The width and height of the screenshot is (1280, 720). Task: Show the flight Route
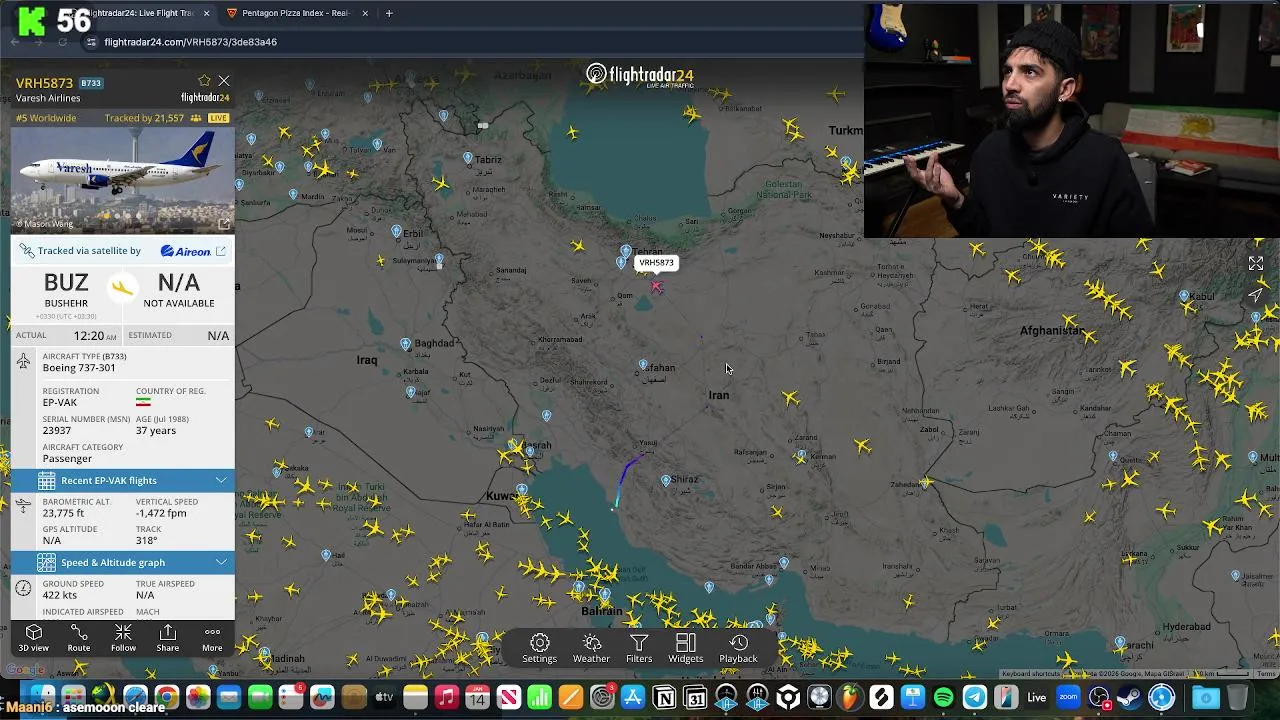(x=78, y=638)
